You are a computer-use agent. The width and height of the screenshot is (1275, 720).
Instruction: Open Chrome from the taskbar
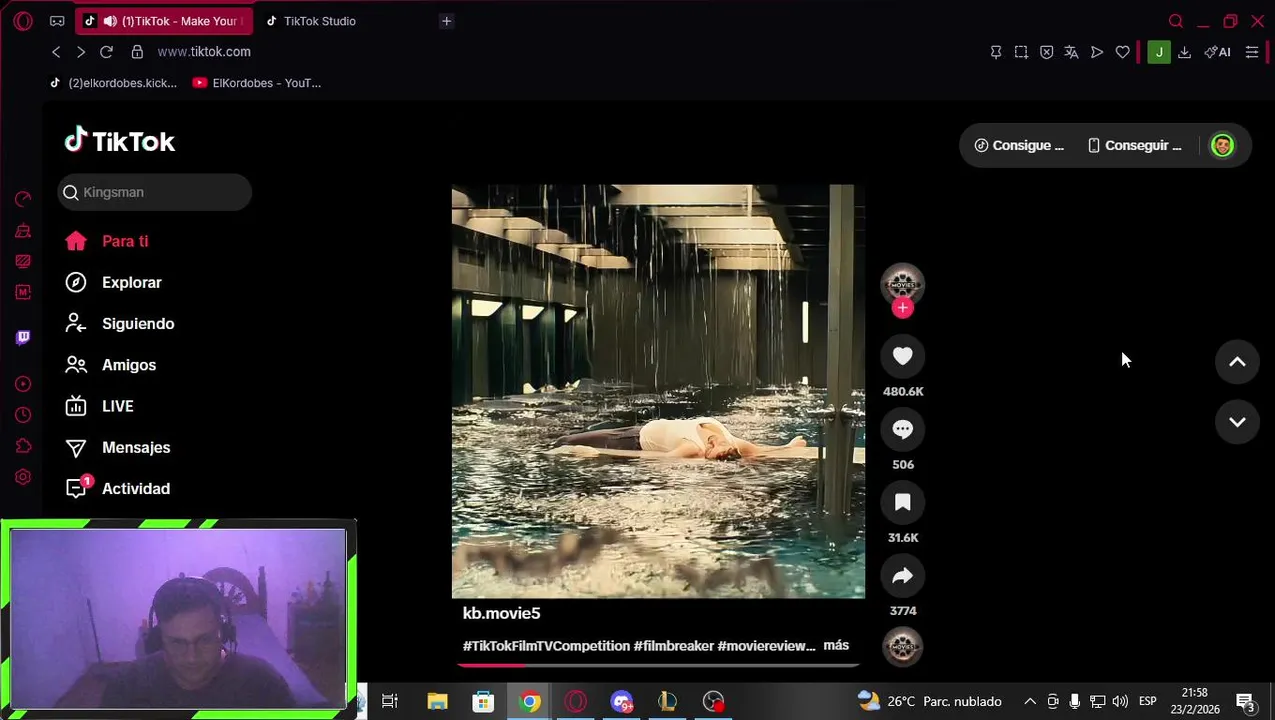(x=530, y=702)
